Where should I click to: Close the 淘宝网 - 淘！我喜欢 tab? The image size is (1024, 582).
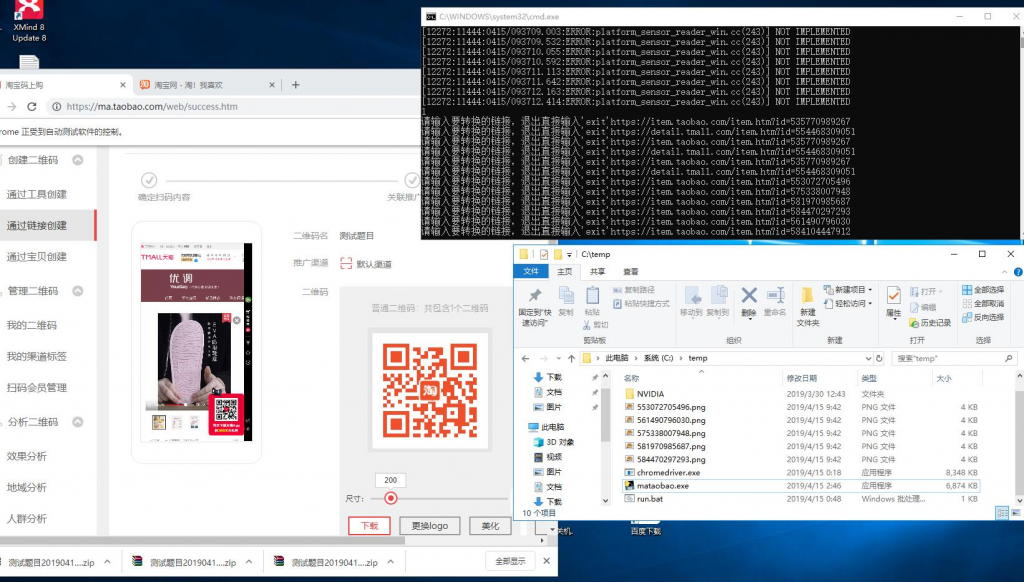(272, 85)
